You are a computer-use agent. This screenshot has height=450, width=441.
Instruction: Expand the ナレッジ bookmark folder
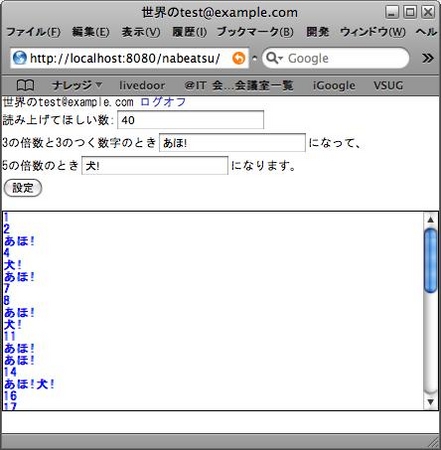pos(77,85)
